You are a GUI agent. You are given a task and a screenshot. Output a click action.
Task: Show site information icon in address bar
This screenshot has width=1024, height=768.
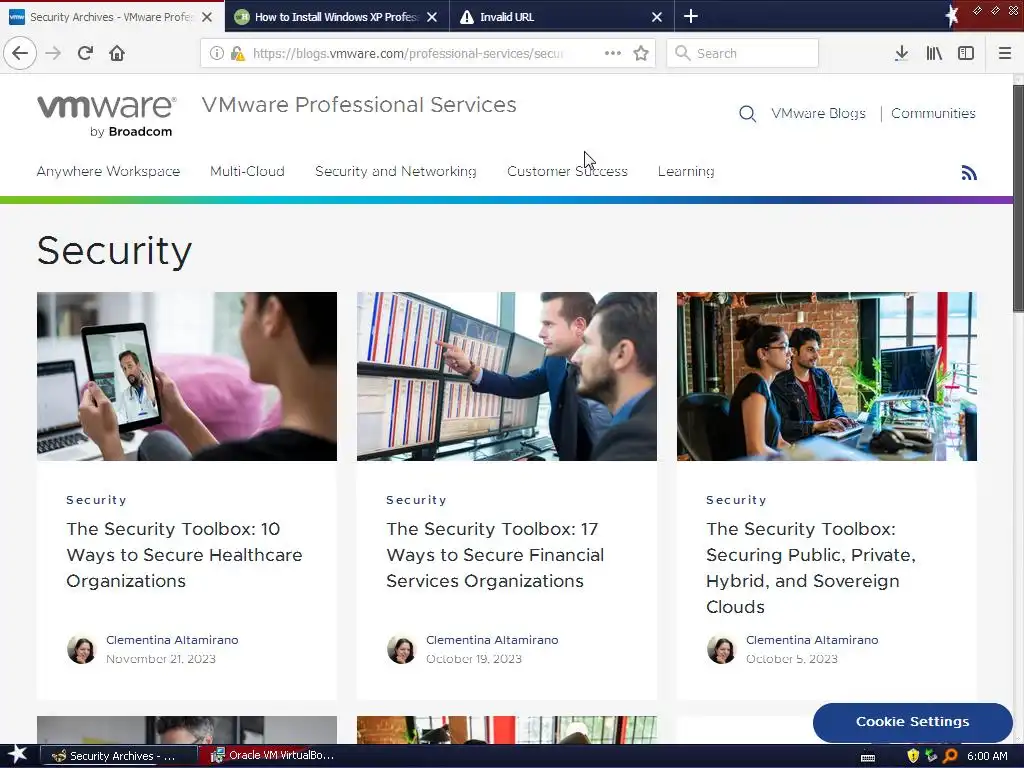click(217, 54)
